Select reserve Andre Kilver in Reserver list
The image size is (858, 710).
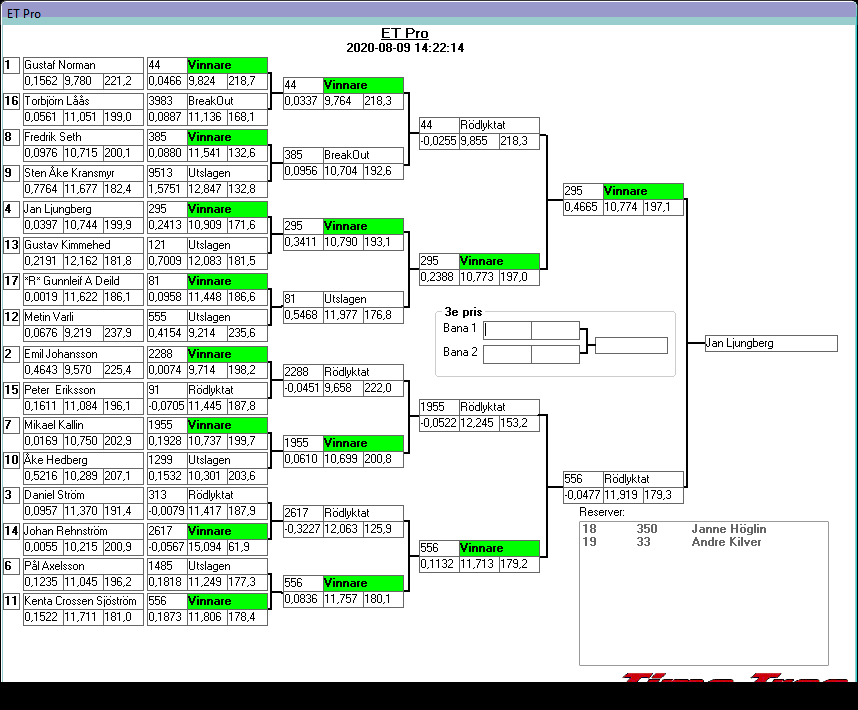726,542
